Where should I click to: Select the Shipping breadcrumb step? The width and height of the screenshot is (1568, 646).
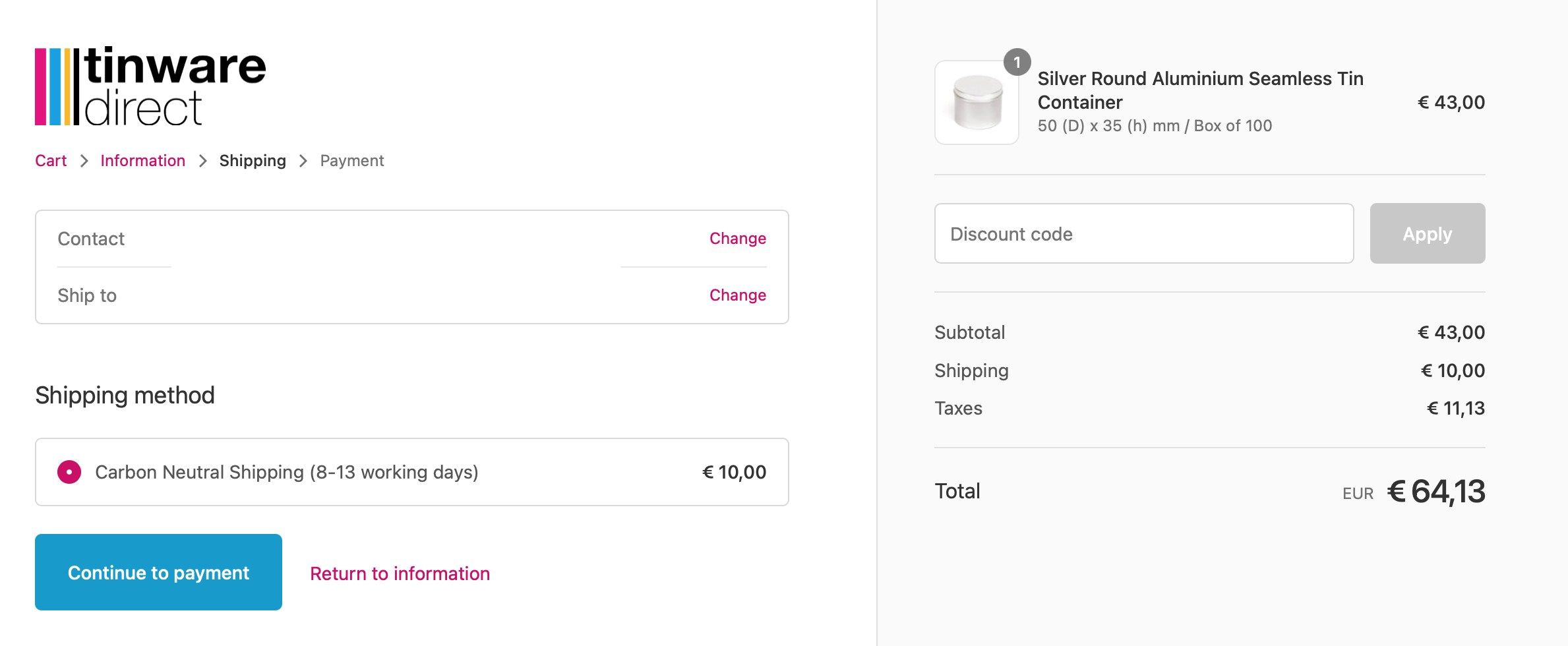(x=253, y=161)
